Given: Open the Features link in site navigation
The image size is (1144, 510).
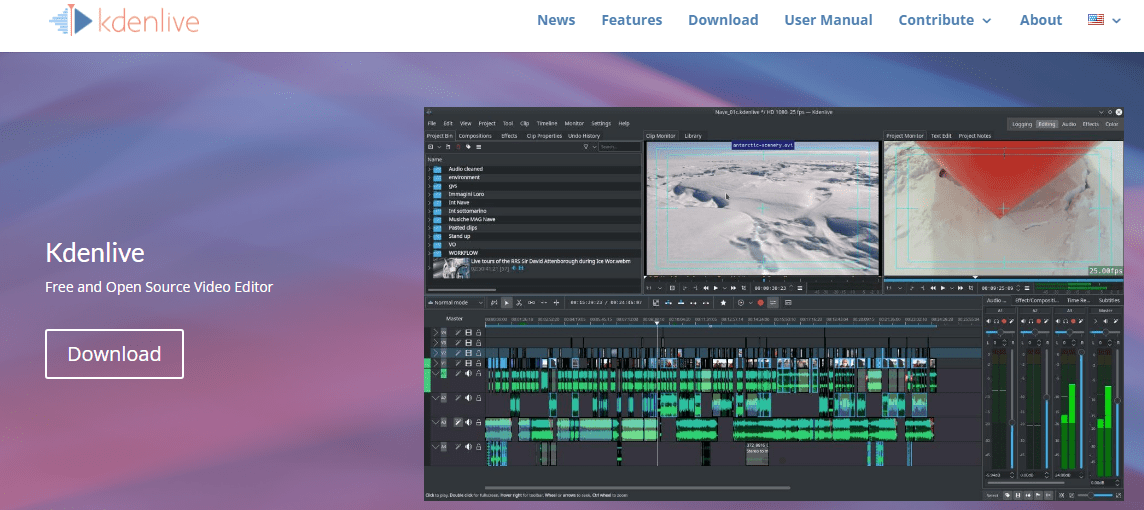Looking at the screenshot, I should pyautogui.click(x=632, y=20).
